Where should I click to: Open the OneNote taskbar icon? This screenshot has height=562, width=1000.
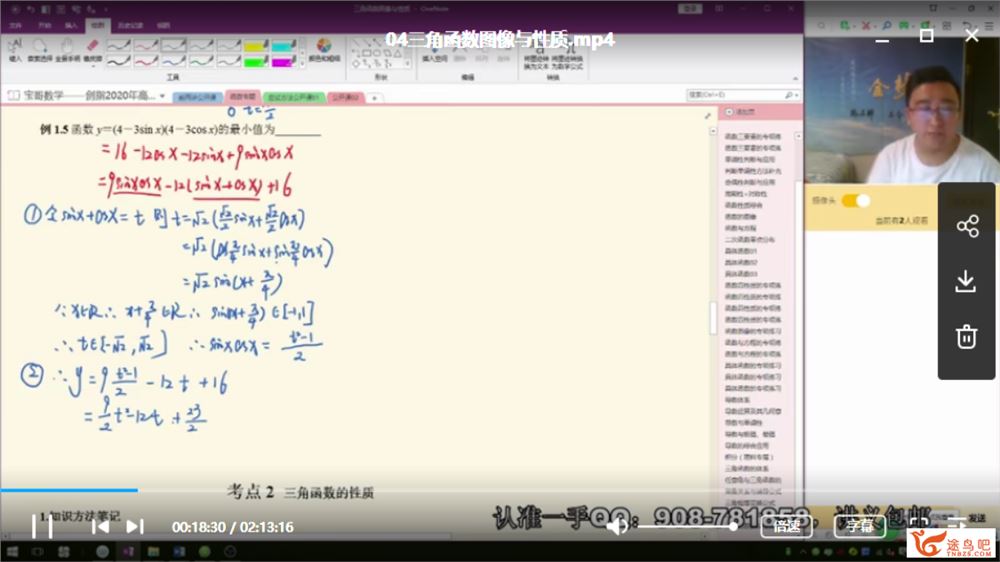coord(128,551)
